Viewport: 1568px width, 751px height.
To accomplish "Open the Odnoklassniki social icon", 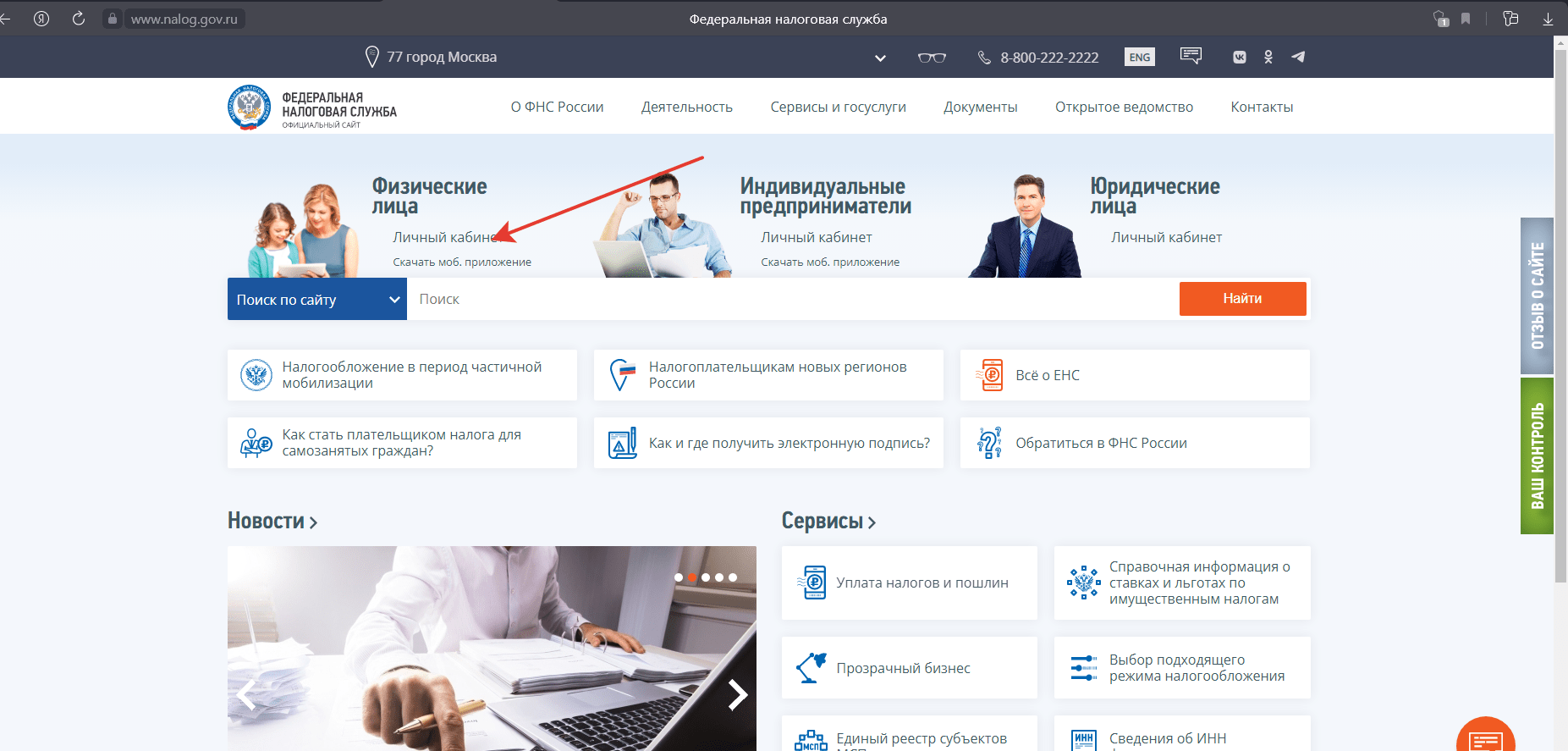I will coord(1268,58).
